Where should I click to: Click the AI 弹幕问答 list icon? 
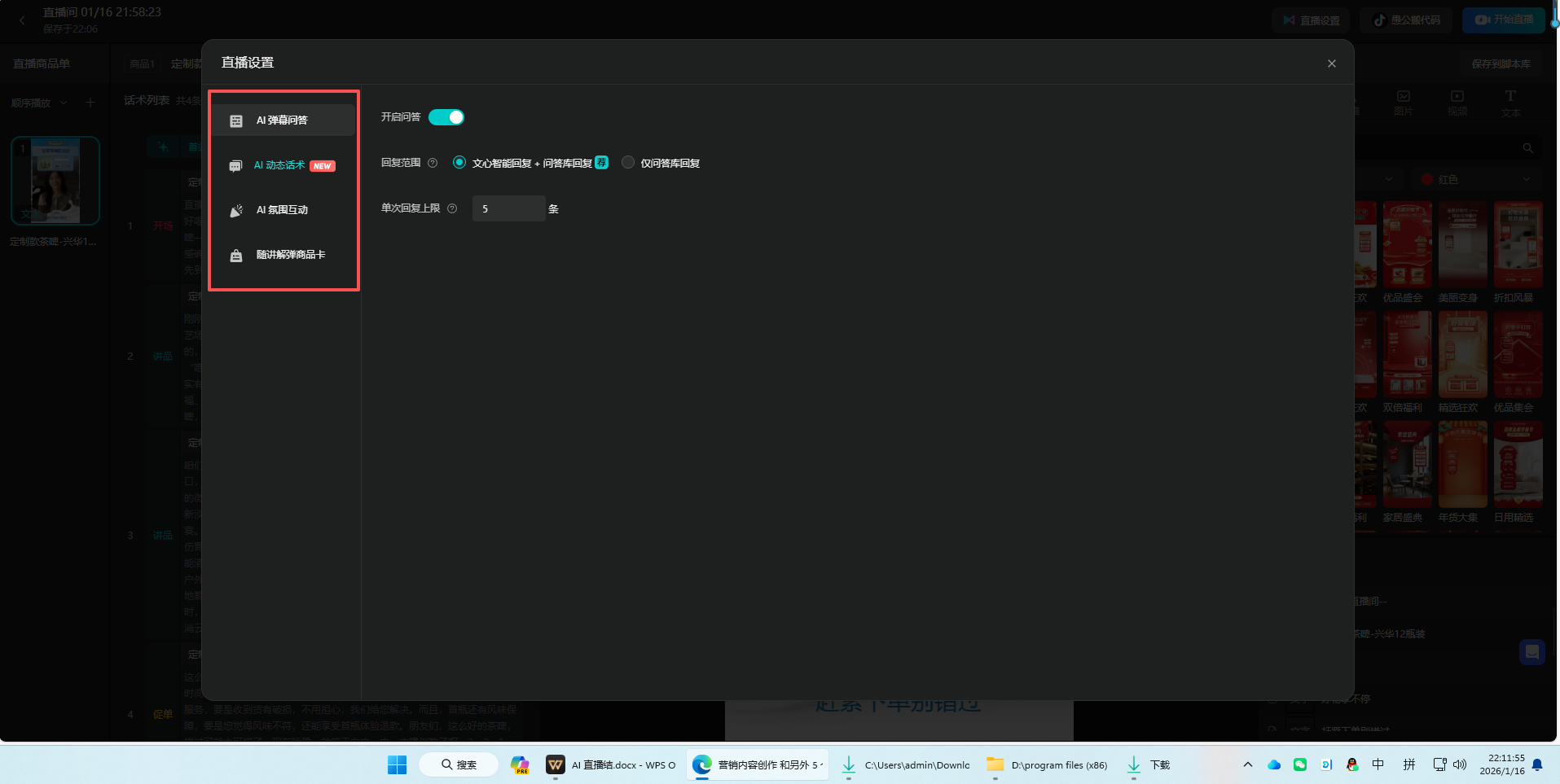pyautogui.click(x=236, y=120)
